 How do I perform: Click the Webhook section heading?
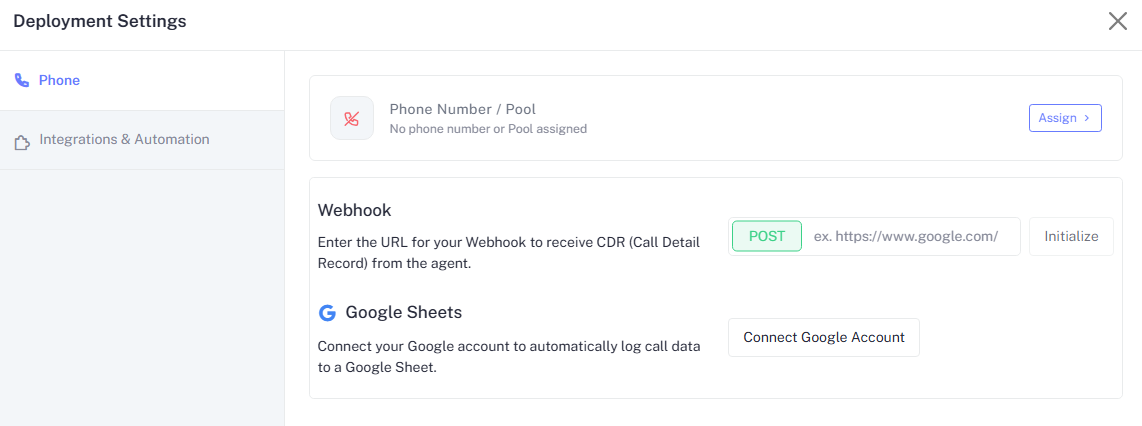354,210
